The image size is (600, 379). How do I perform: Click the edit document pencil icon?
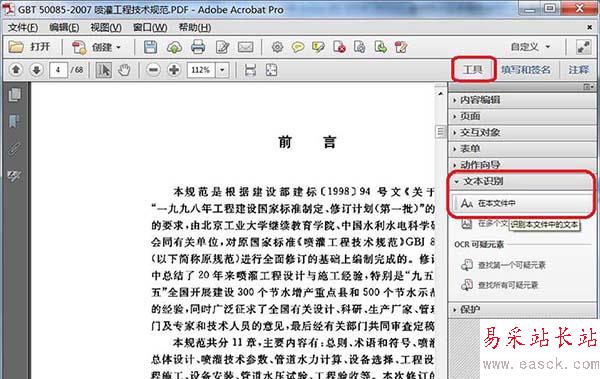tap(222, 47)
